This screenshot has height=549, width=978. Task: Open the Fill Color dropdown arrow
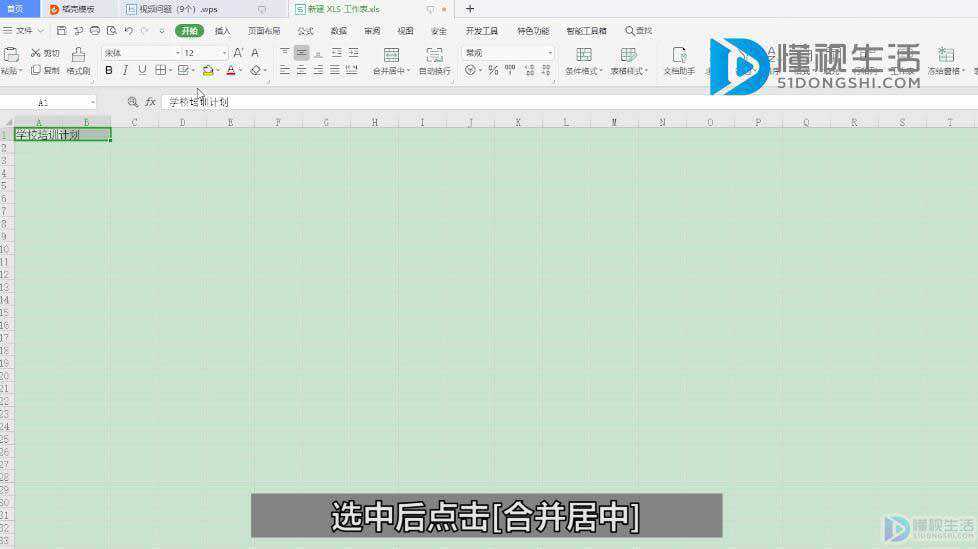click(x=218, y=71)
